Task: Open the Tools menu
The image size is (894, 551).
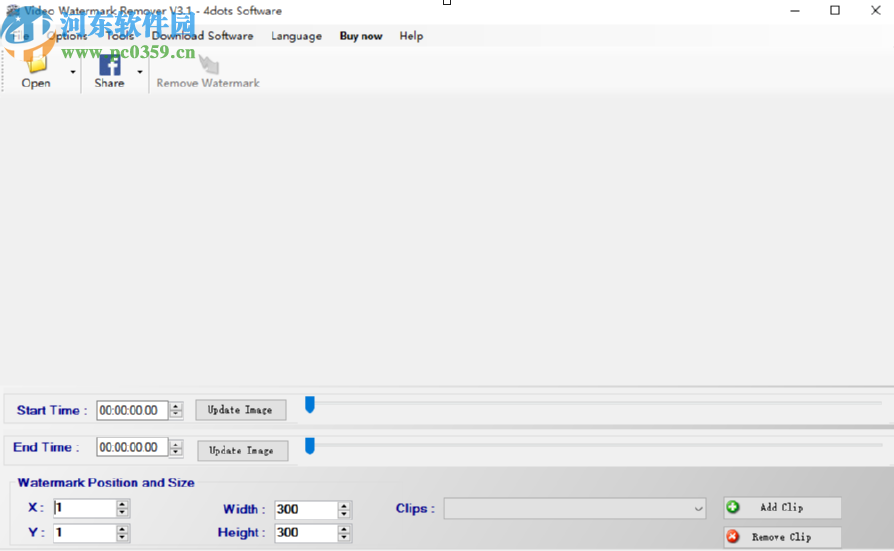Action: [120, 36]
